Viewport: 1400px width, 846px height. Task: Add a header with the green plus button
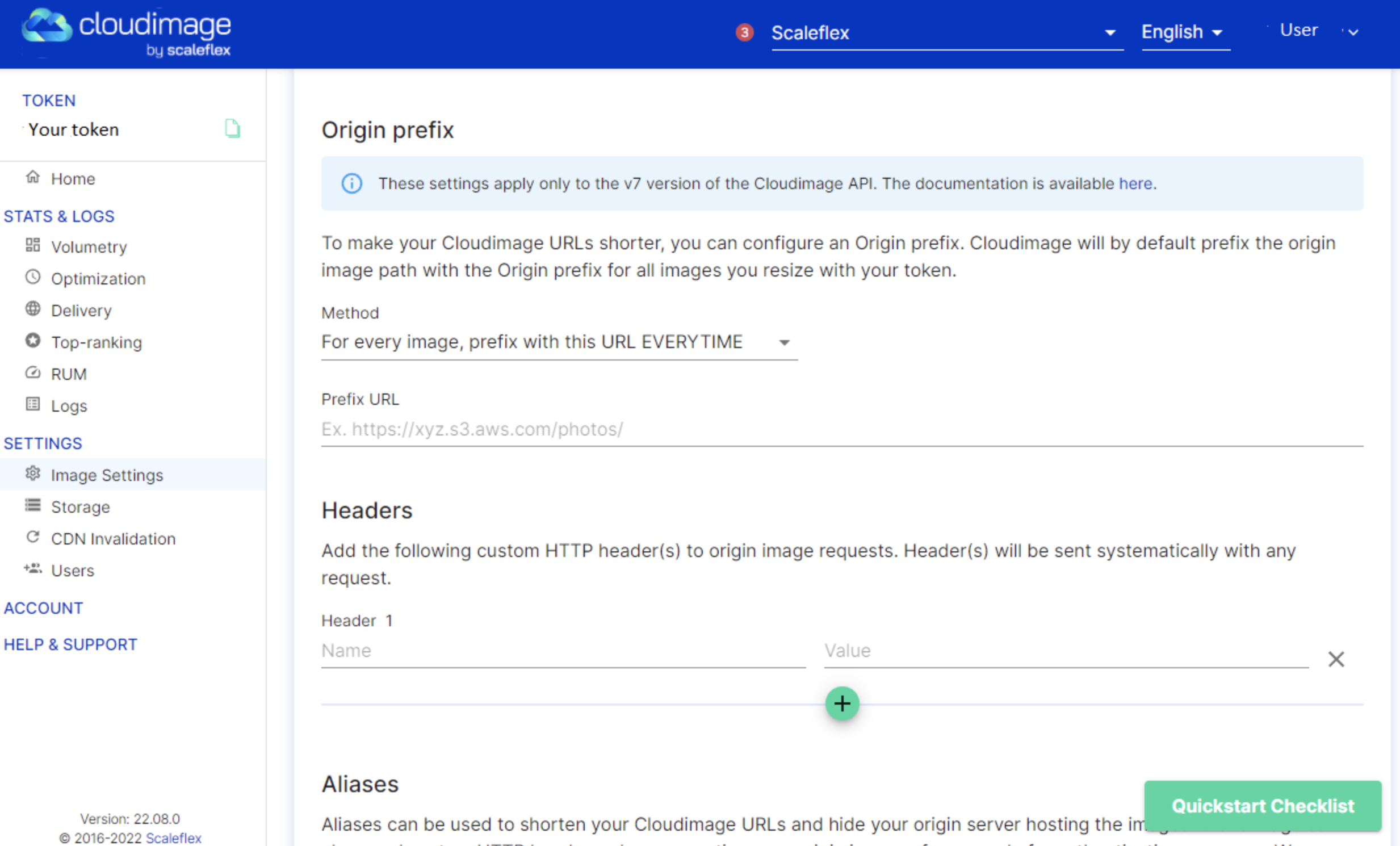click(841, 704)
